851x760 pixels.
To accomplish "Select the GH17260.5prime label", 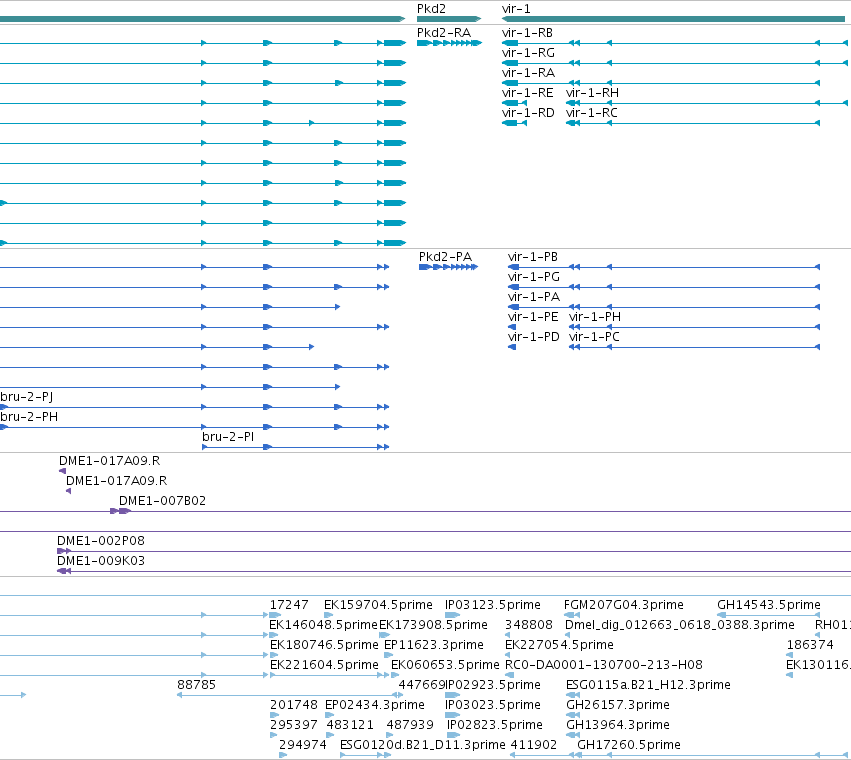I will coord(629,746).
